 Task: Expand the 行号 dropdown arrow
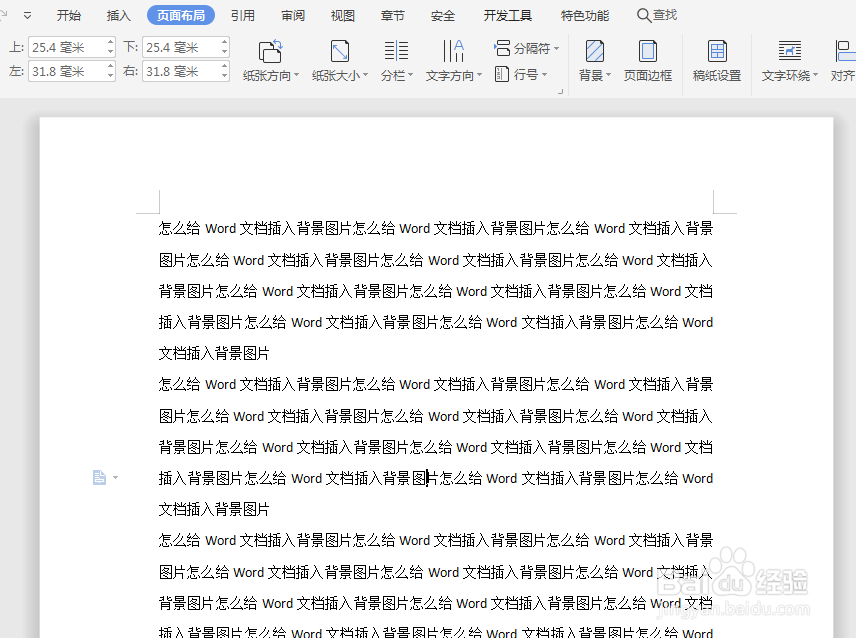tap(544, 74)
